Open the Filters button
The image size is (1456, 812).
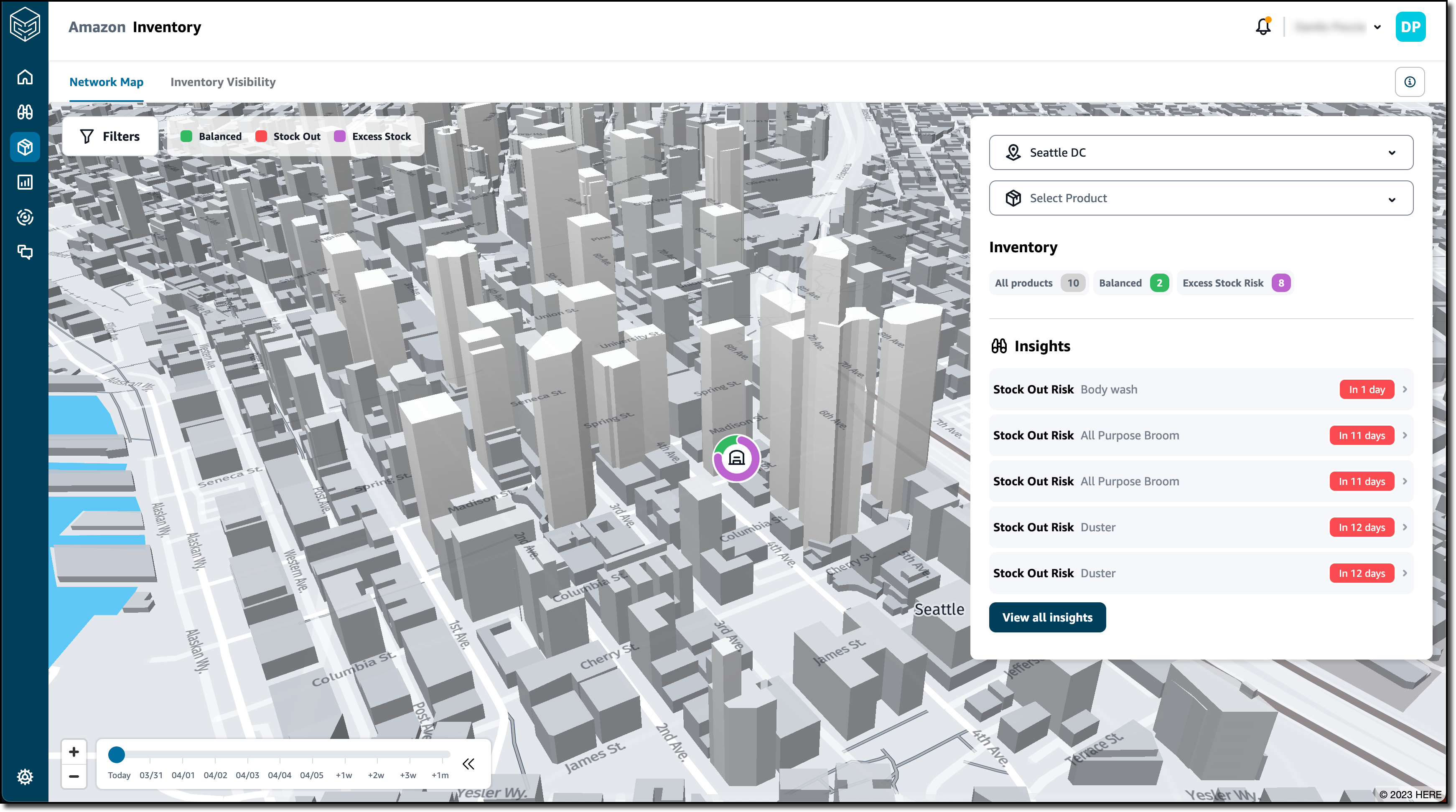[110, 136]
